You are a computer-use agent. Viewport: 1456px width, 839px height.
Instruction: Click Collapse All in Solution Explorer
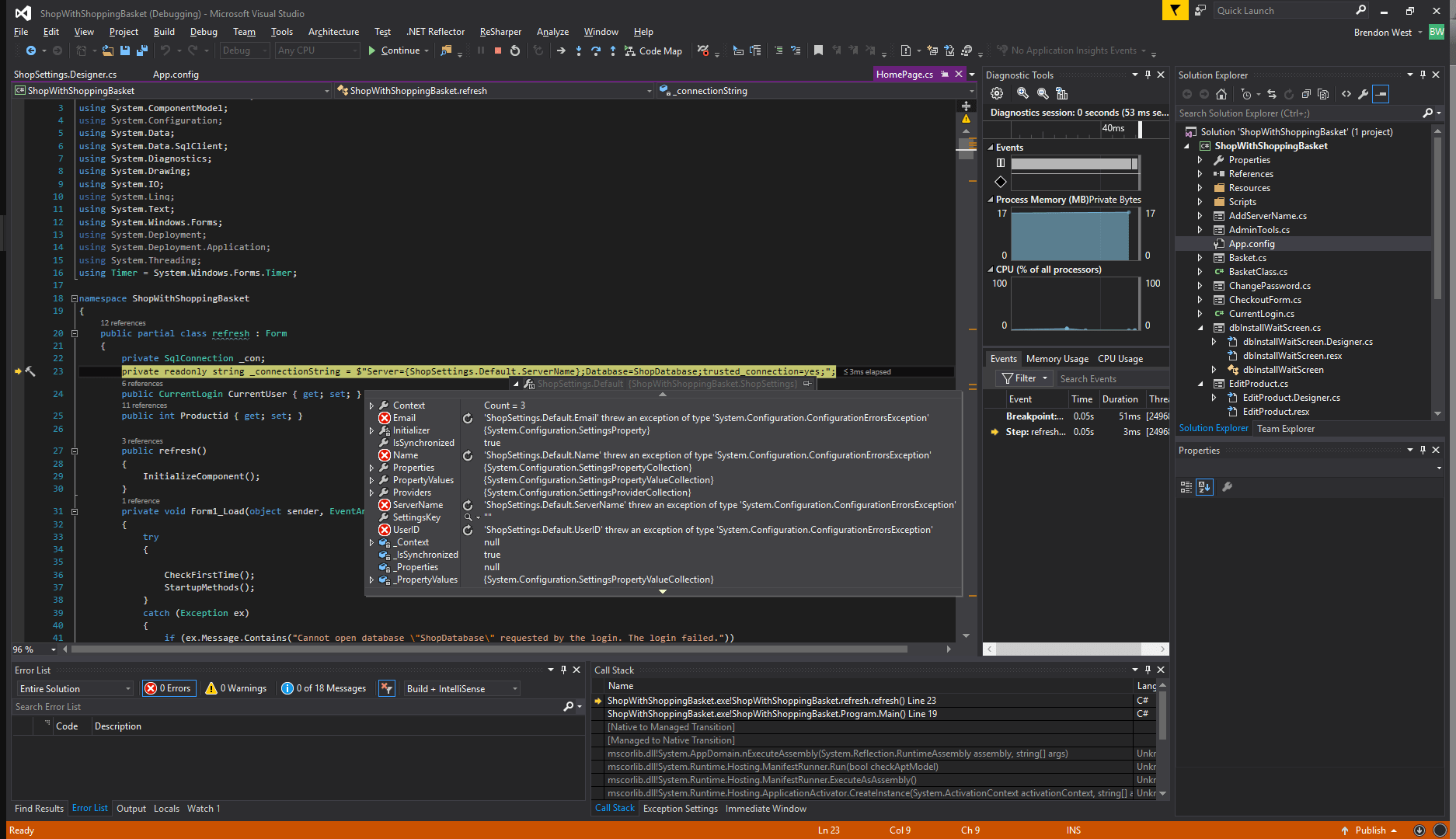click(x=1306, y=94)
